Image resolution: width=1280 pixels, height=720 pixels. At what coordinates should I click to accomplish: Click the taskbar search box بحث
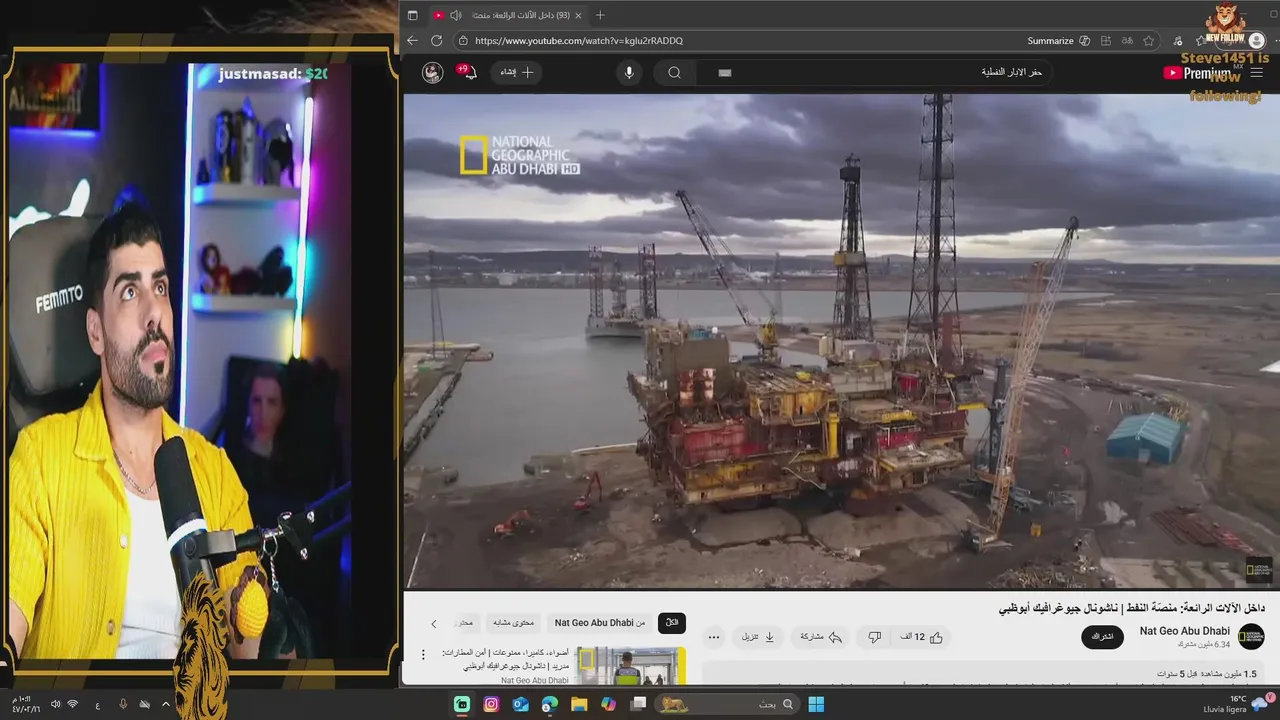tap(728, 704)
